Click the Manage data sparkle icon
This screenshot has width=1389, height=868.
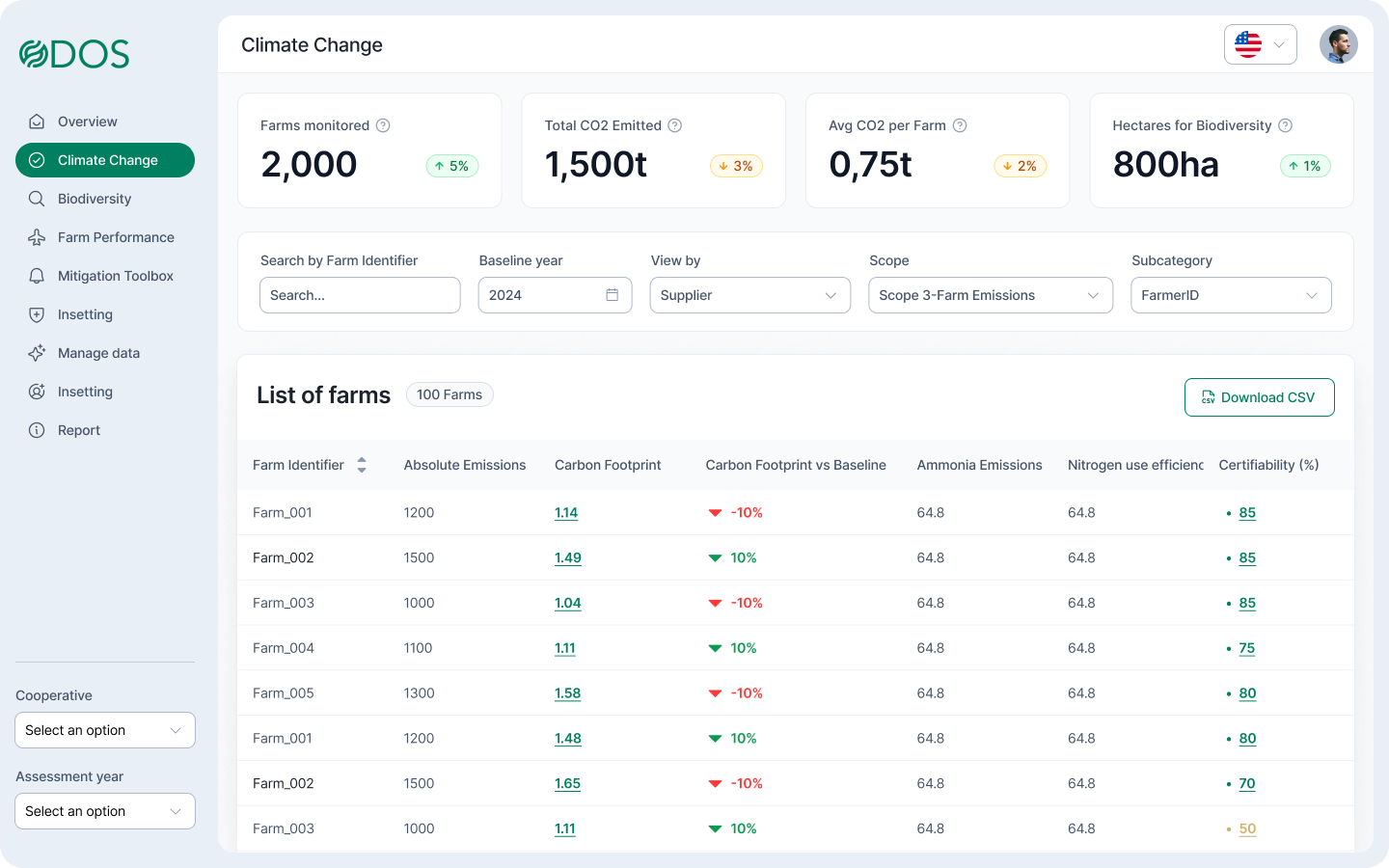click(x=37, y=353)
